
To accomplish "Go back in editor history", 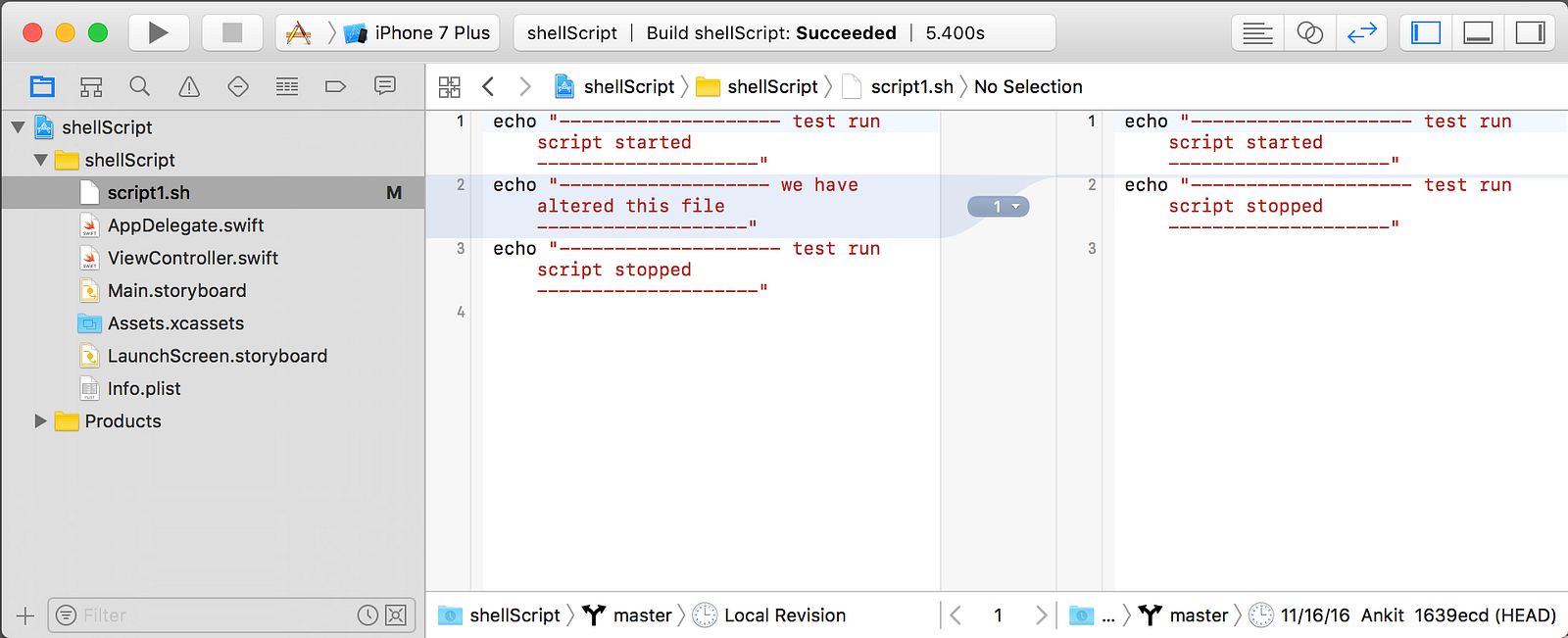I will point(488,86).
